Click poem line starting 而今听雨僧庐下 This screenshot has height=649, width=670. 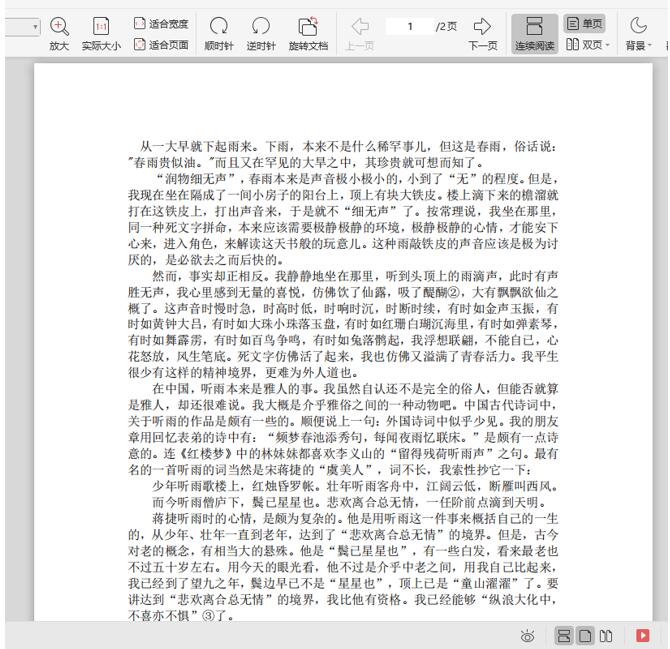[x=352, y=502]
